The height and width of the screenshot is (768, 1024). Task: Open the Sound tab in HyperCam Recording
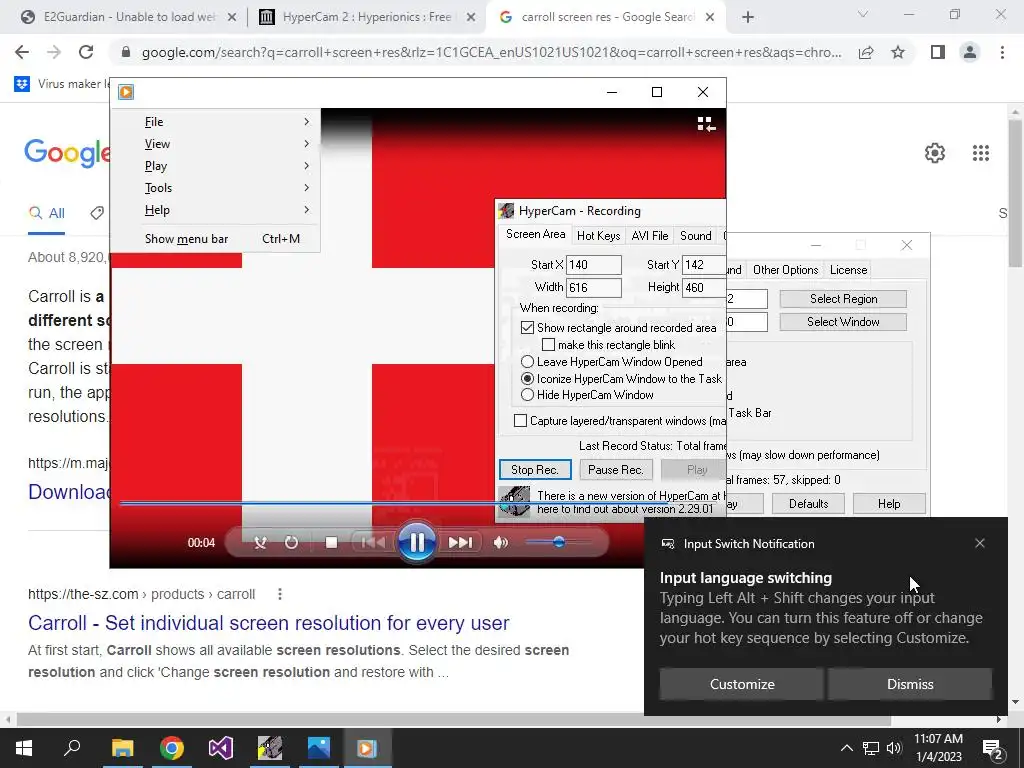[x=696, y=236]
